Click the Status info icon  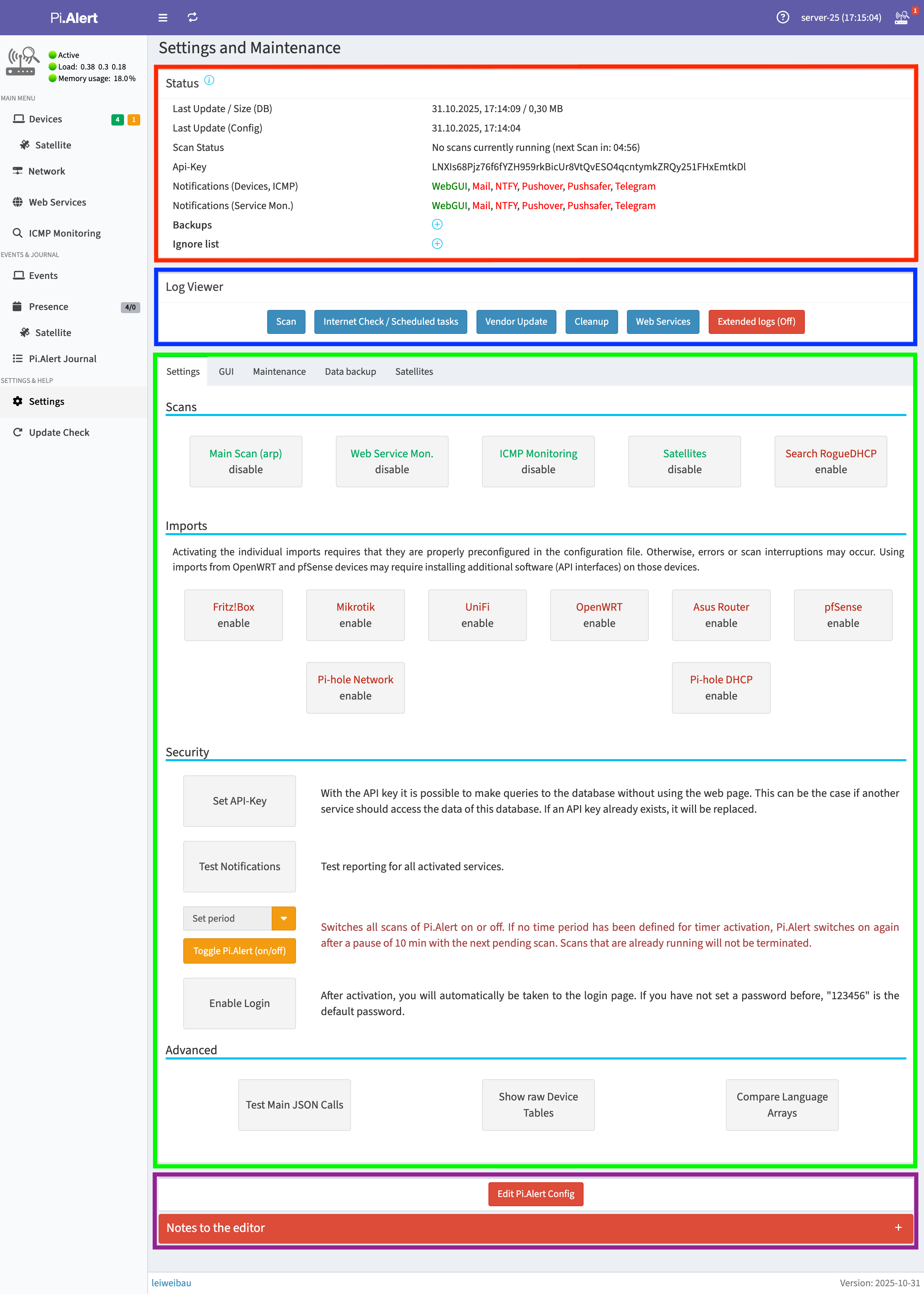(209, 80)
